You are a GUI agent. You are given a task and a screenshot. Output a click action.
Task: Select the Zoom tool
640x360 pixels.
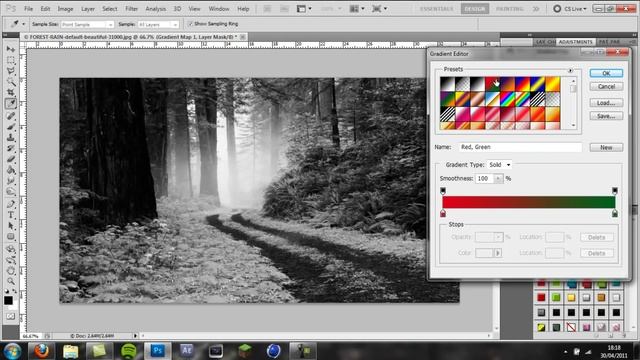coord(11,281)
